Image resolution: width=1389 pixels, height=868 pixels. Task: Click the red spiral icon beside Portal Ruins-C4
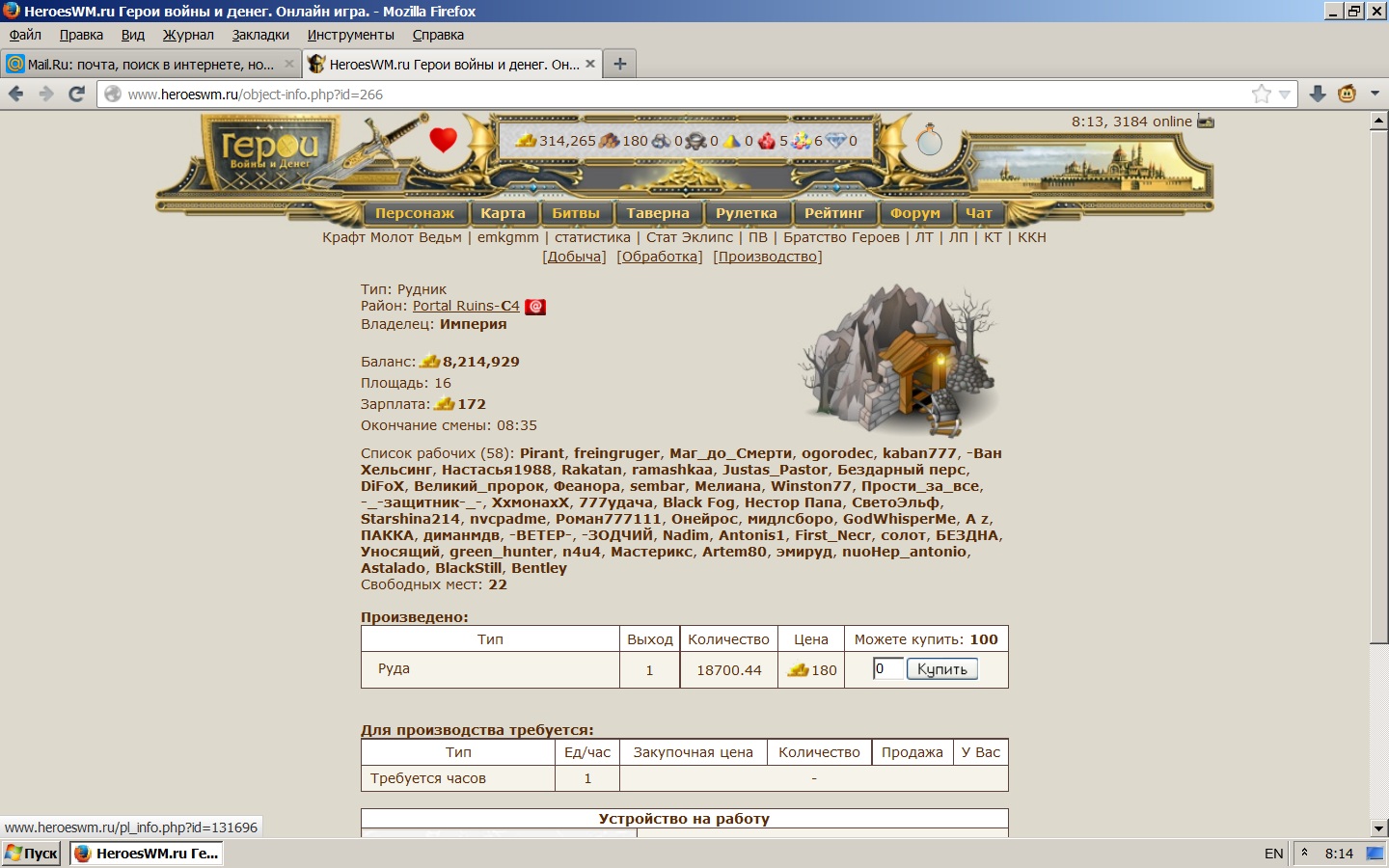[535, 307]
